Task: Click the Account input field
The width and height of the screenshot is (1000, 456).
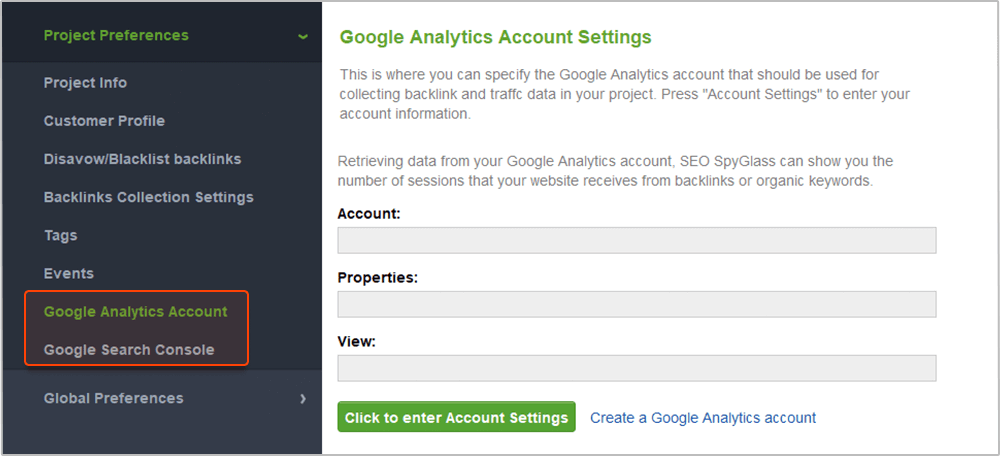Action: pyautogui.click(x=637, y=240)
